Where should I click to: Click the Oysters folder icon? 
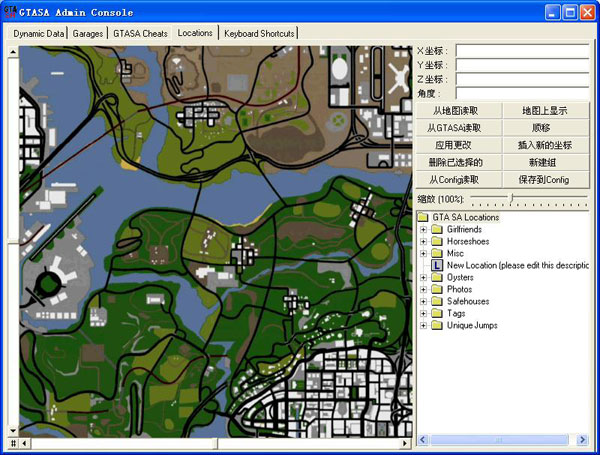[437, 277]
